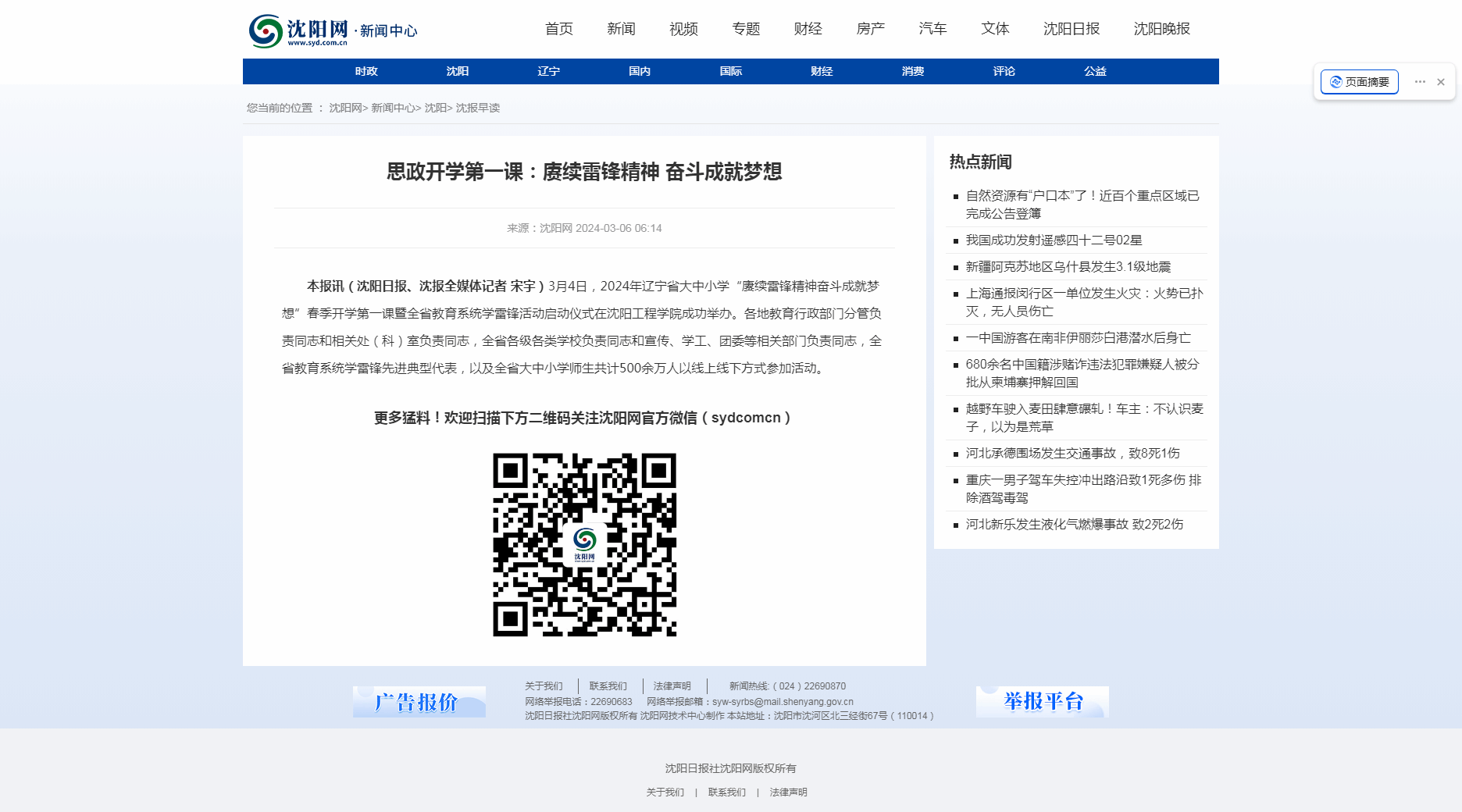The height and width of the screenshot is (812, 1462).
Task: Open the three-dot more options menu
Action: pos(1420,82)
